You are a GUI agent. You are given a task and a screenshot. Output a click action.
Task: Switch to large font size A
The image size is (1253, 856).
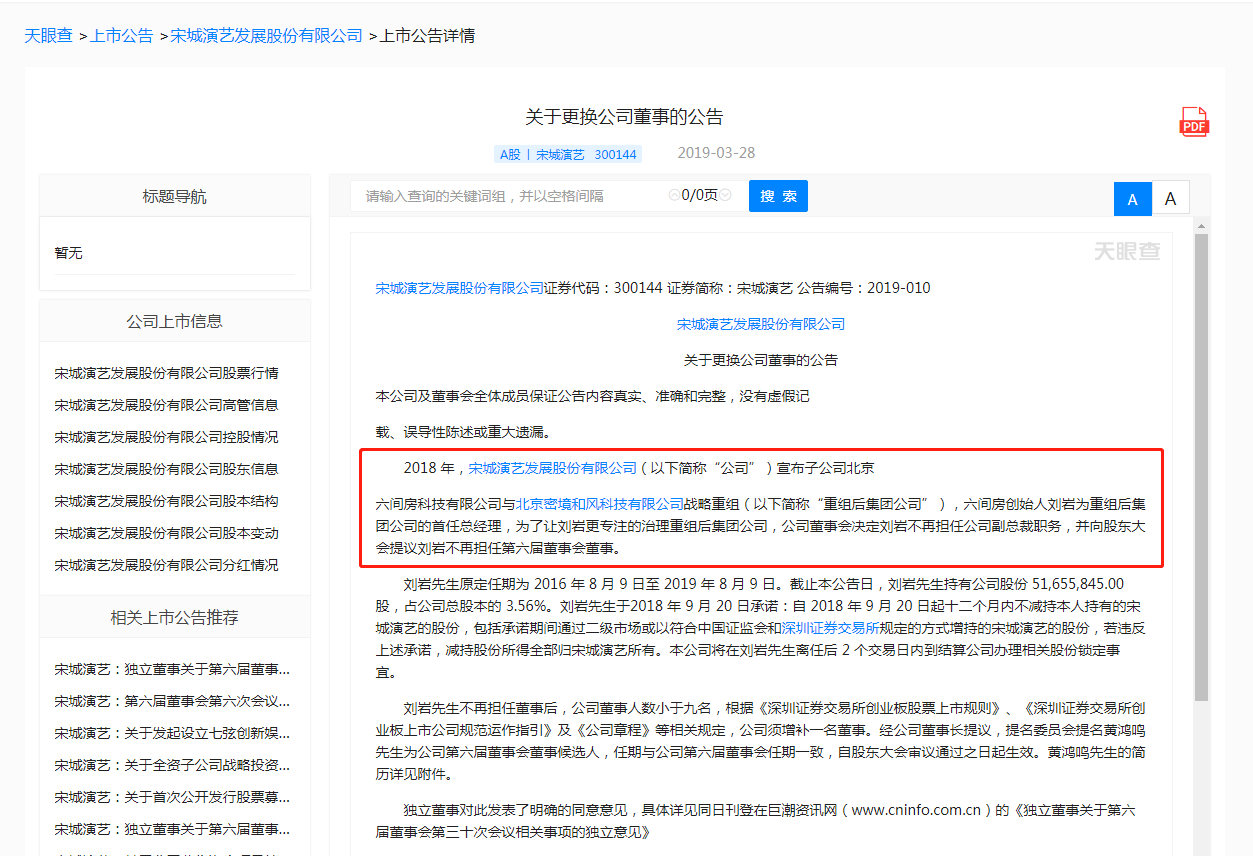[1170, 199]
